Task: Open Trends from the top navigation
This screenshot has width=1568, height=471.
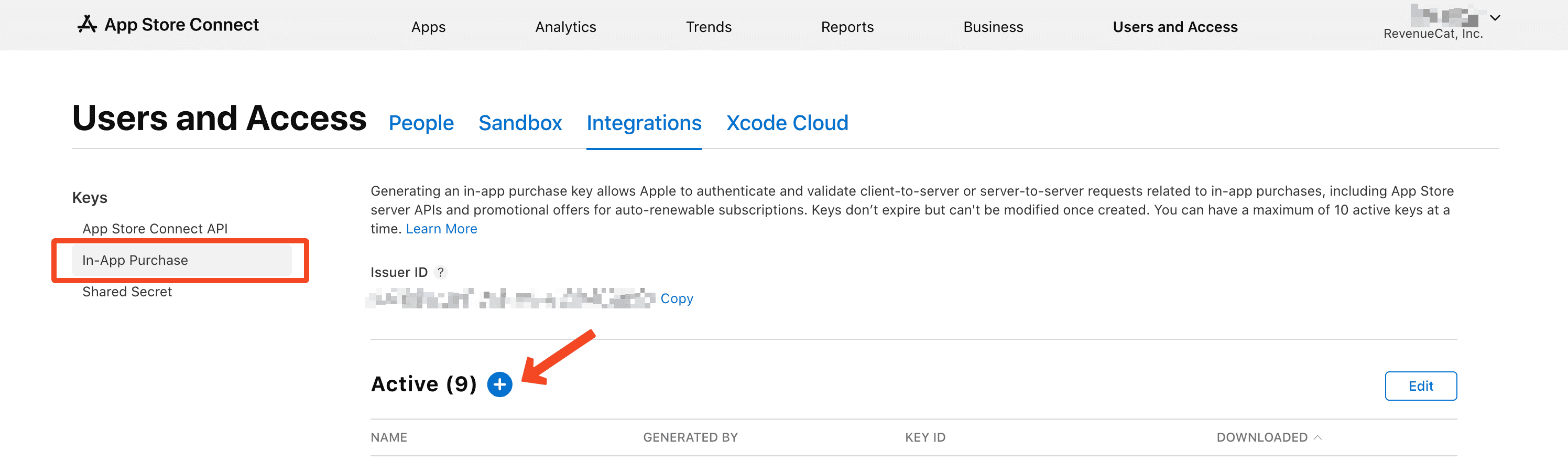Action: [709, 27]
